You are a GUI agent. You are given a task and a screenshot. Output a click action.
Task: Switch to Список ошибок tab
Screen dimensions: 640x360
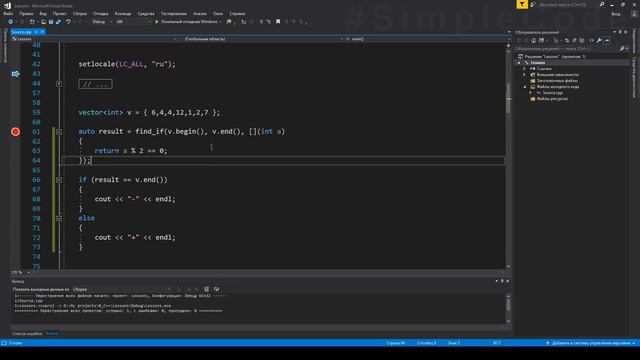pos(27,333)
